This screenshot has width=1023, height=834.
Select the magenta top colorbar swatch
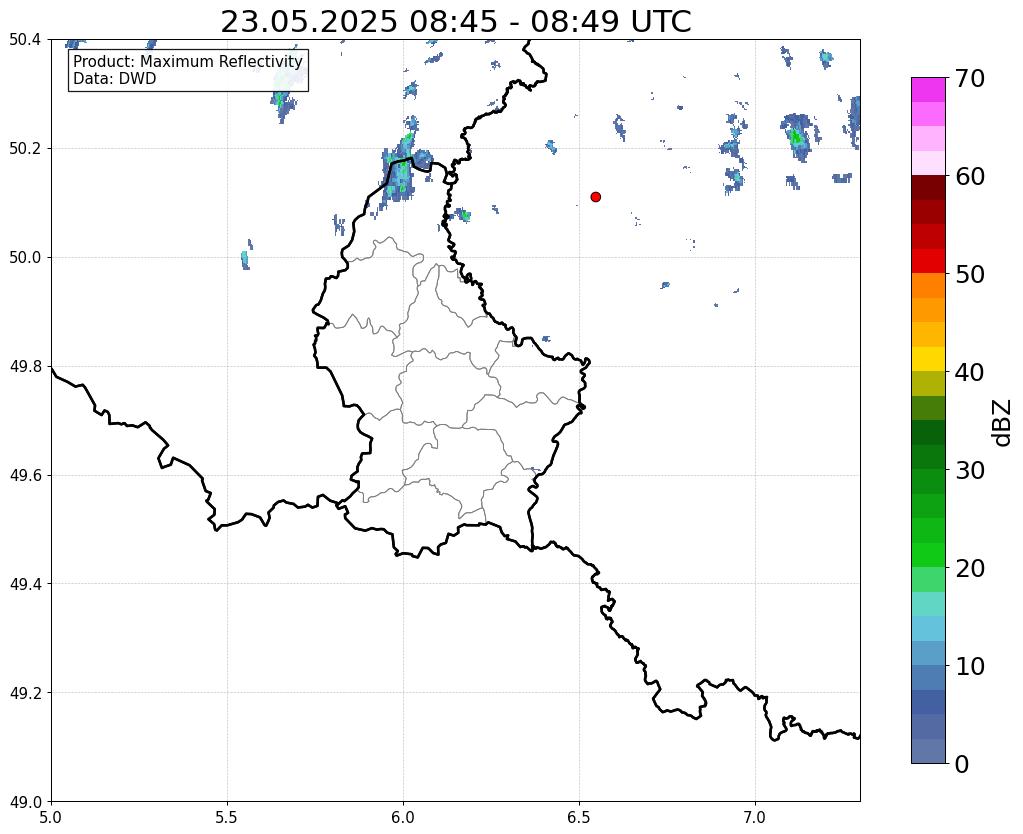[x=928, y=90]
